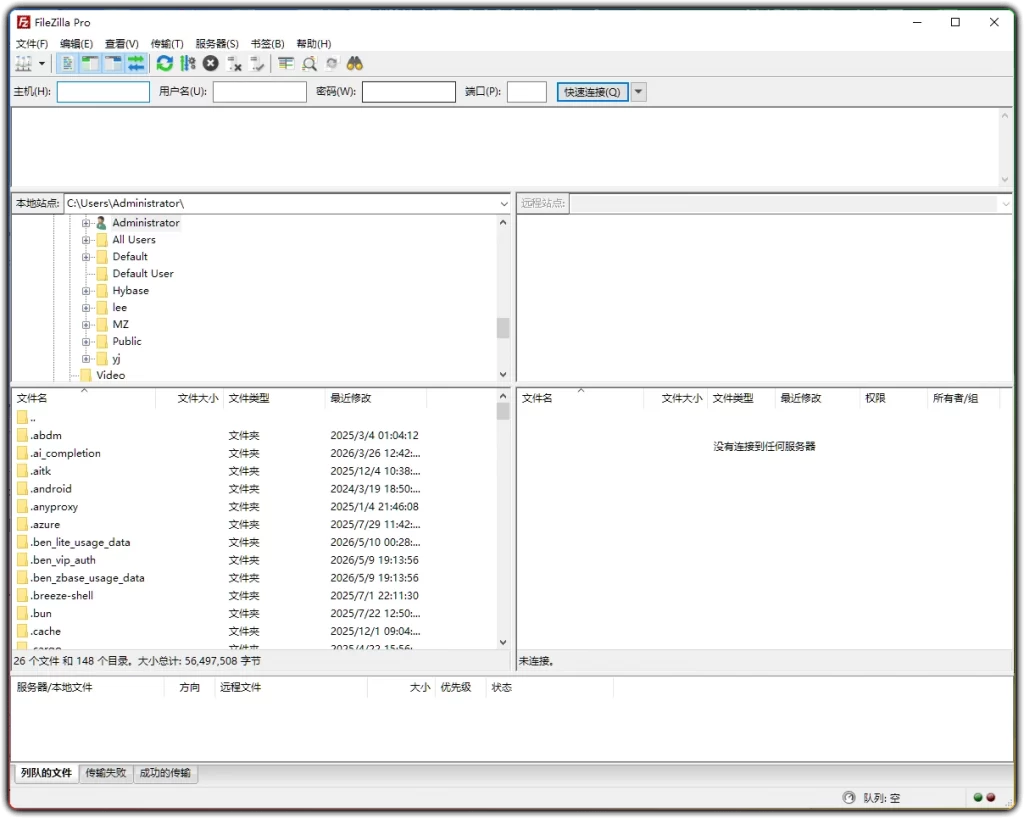Toggle transfer queue display icon

point(136,63)
